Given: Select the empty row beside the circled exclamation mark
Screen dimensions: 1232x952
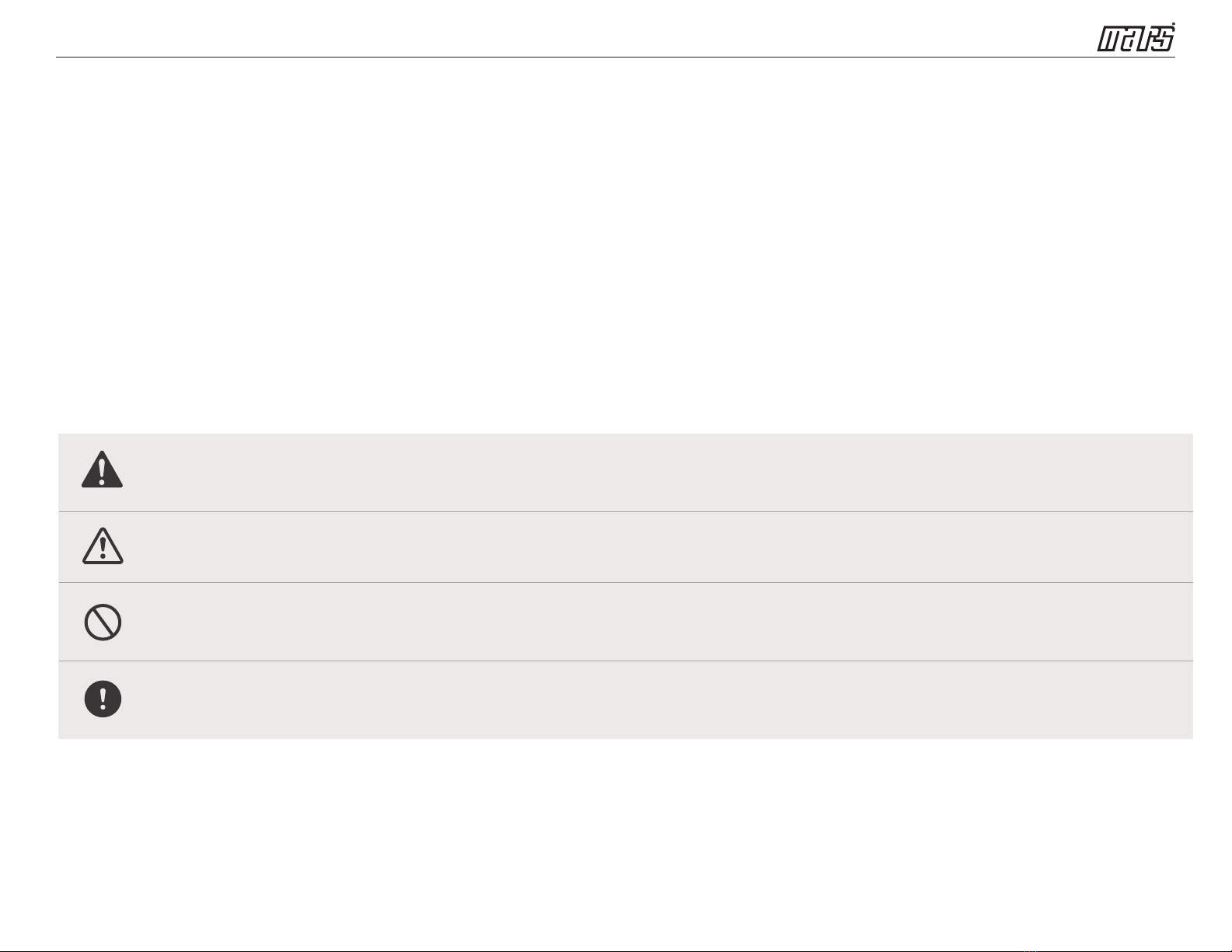Looking at the screenshot, I should coord(626,700).
